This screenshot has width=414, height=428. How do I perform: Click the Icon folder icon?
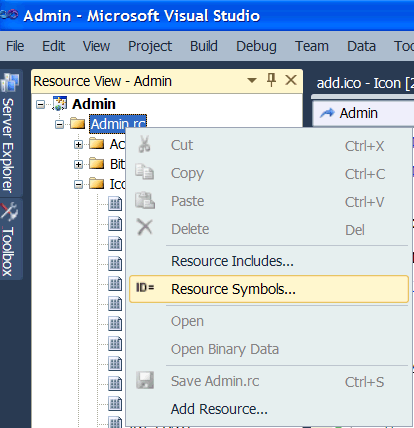tap(97, 183)
